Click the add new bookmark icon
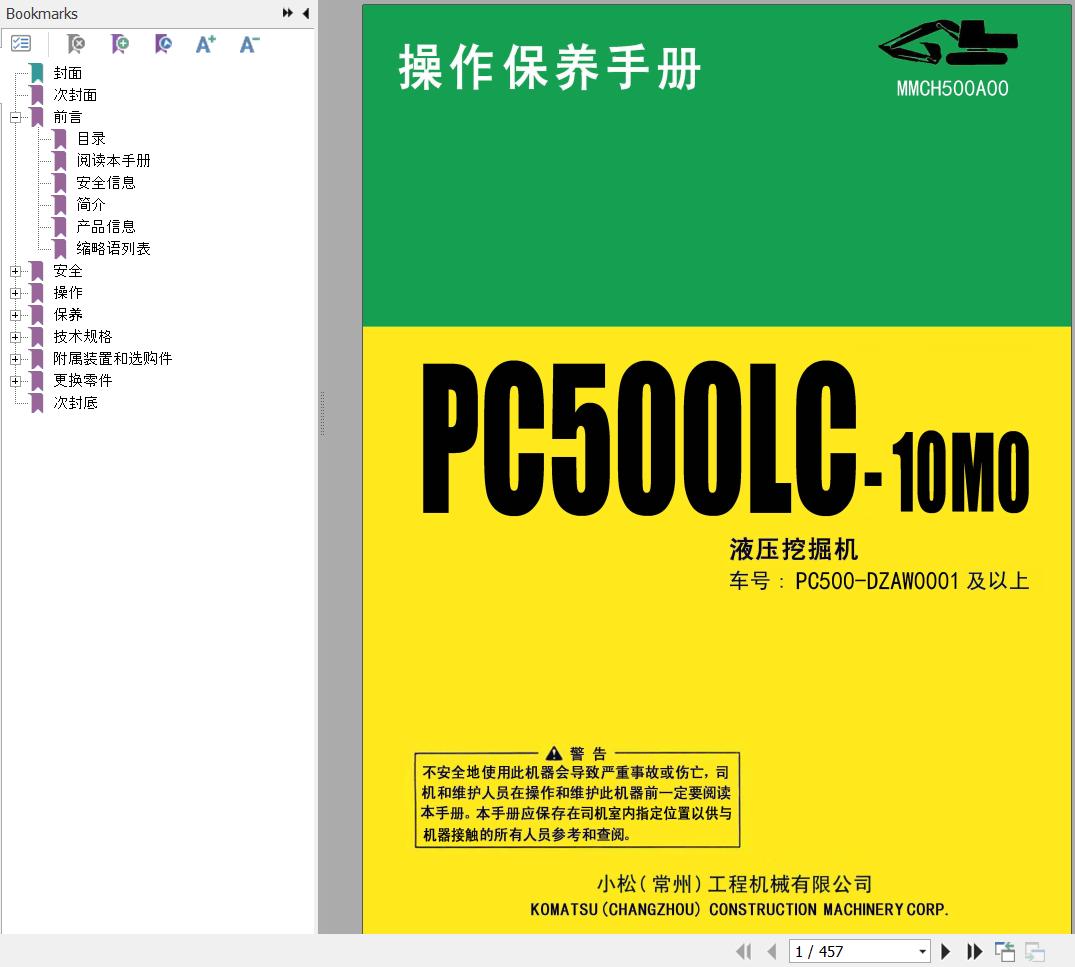This screenshot has width=1075, height=967. (x=120, y=44)
